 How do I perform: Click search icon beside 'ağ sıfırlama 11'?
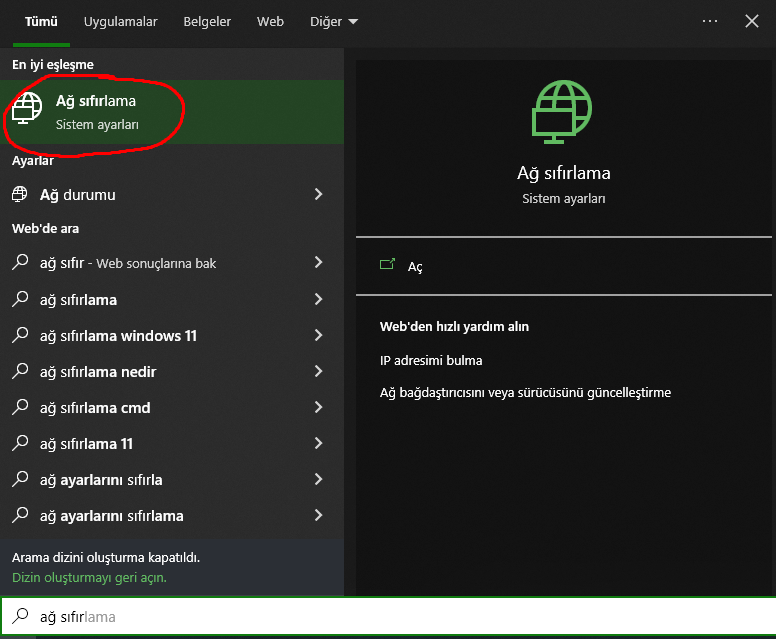pyautogui.click(x=20, y=443)
